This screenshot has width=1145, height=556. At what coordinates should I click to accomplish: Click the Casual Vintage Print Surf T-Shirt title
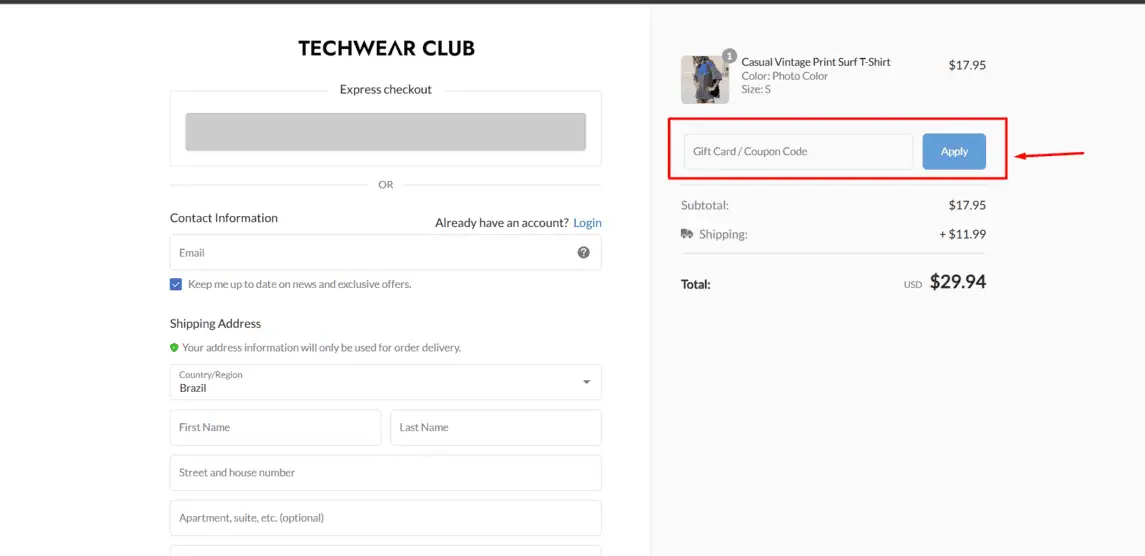click(x=816, y=62)
